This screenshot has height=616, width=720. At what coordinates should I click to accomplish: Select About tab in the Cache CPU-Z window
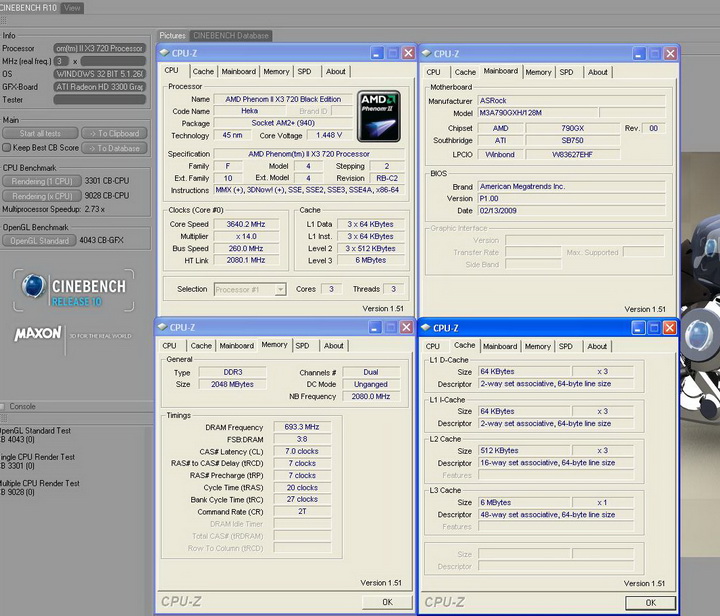(x=597, y=346)
